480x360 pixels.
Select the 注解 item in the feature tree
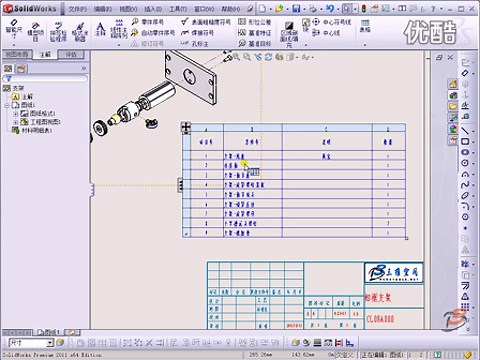(23, 97)
